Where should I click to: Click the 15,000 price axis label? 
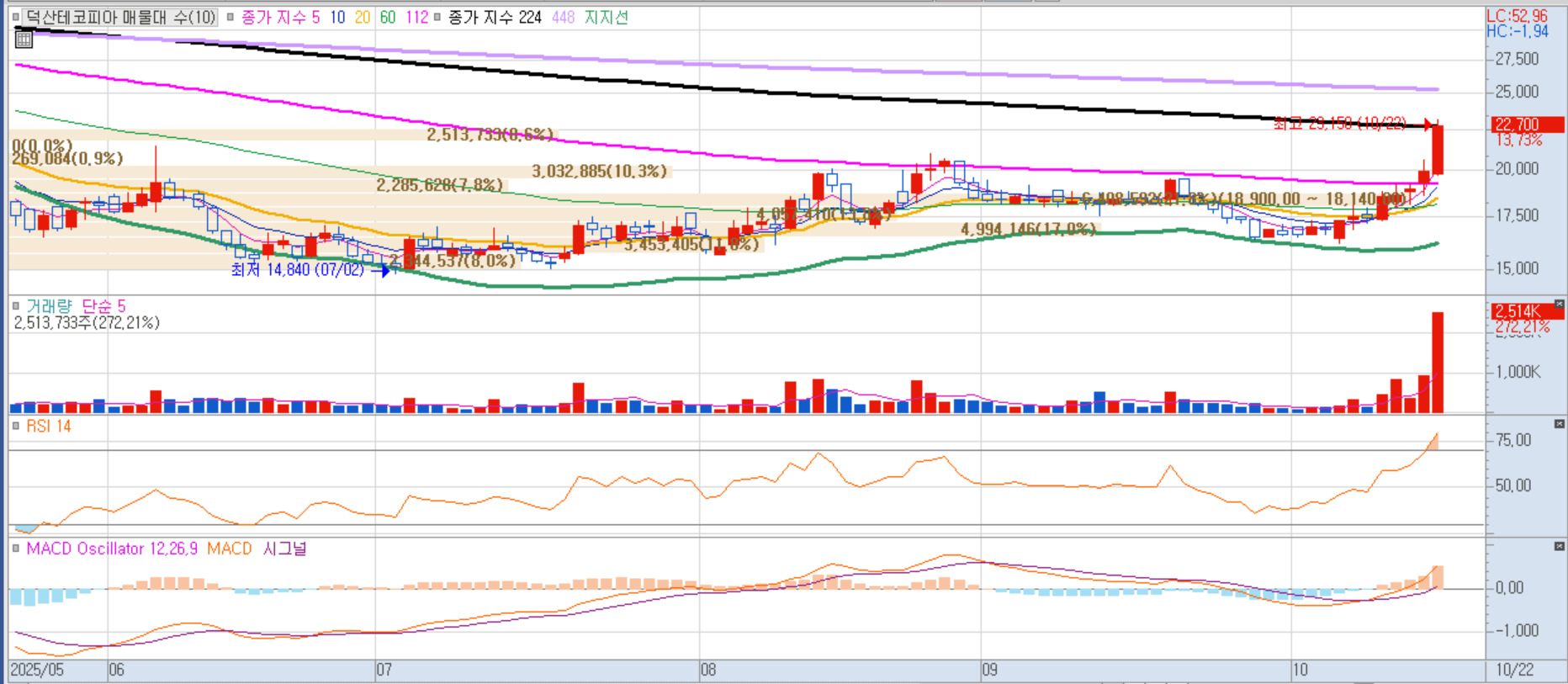point(1517,268)
